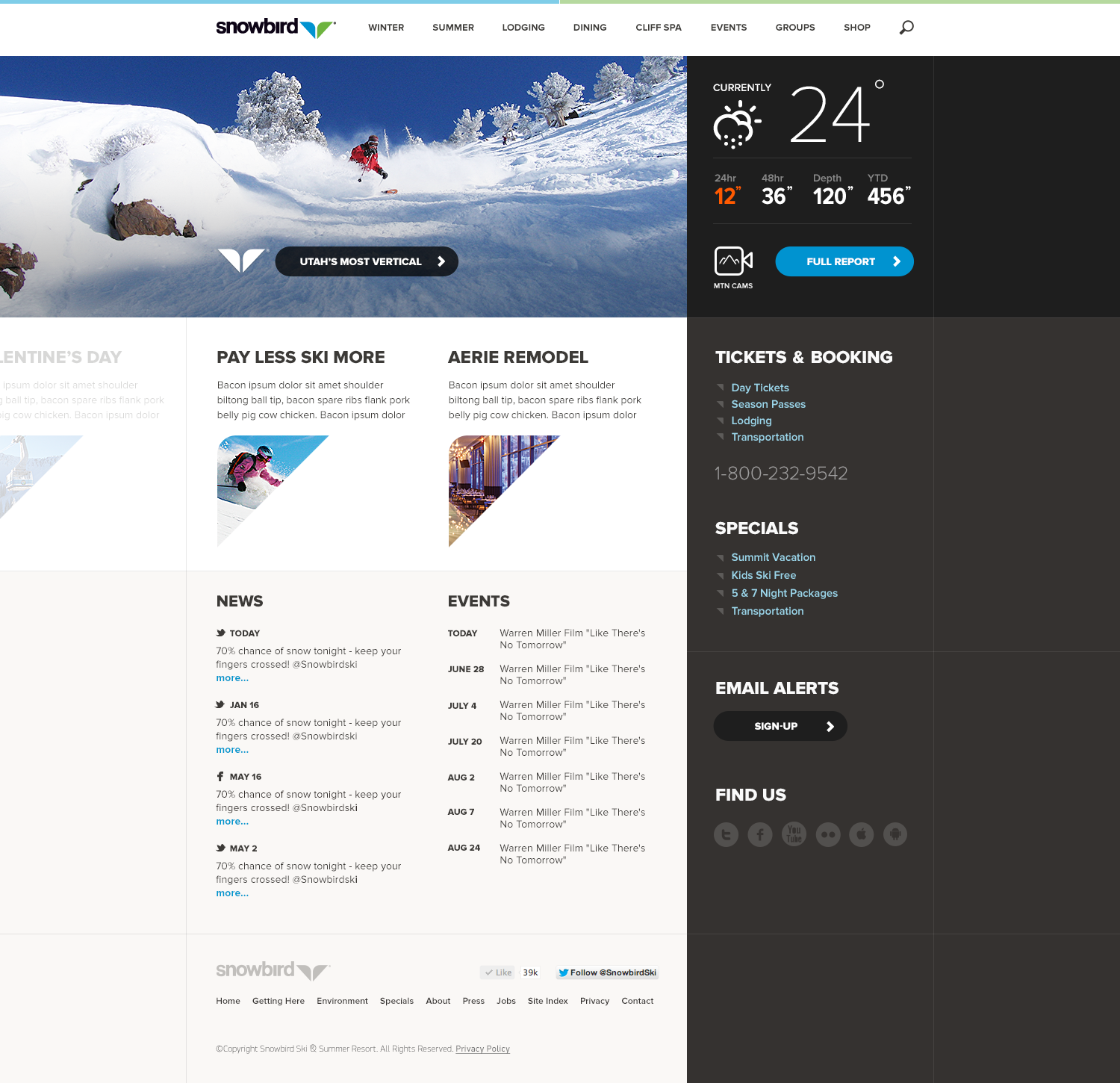This screenshot has width=1120, height=1083.
Task: Open footer Getting Here link
Action: [x=279, y=1001]
